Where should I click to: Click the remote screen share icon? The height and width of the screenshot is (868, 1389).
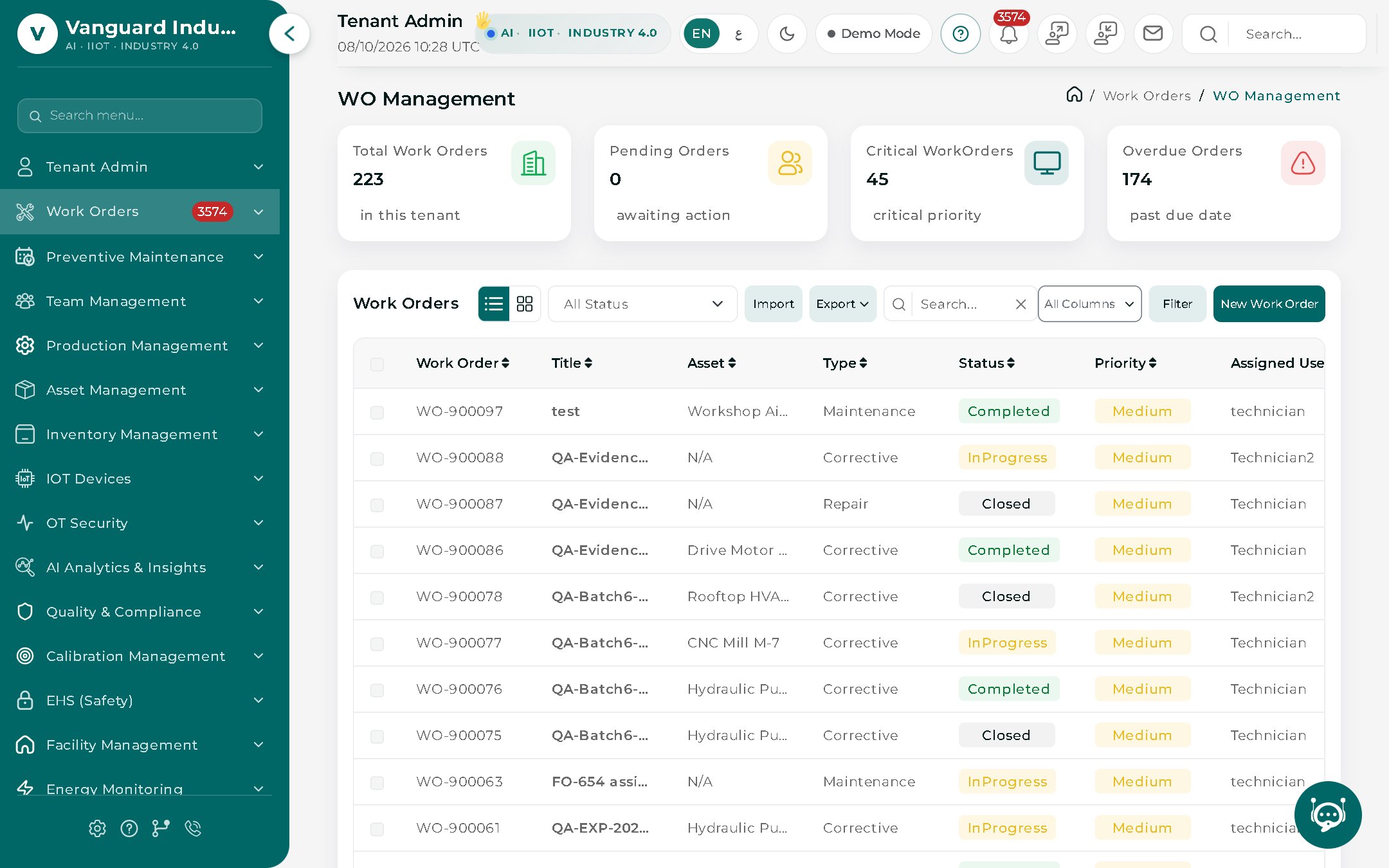(1057, 33)
